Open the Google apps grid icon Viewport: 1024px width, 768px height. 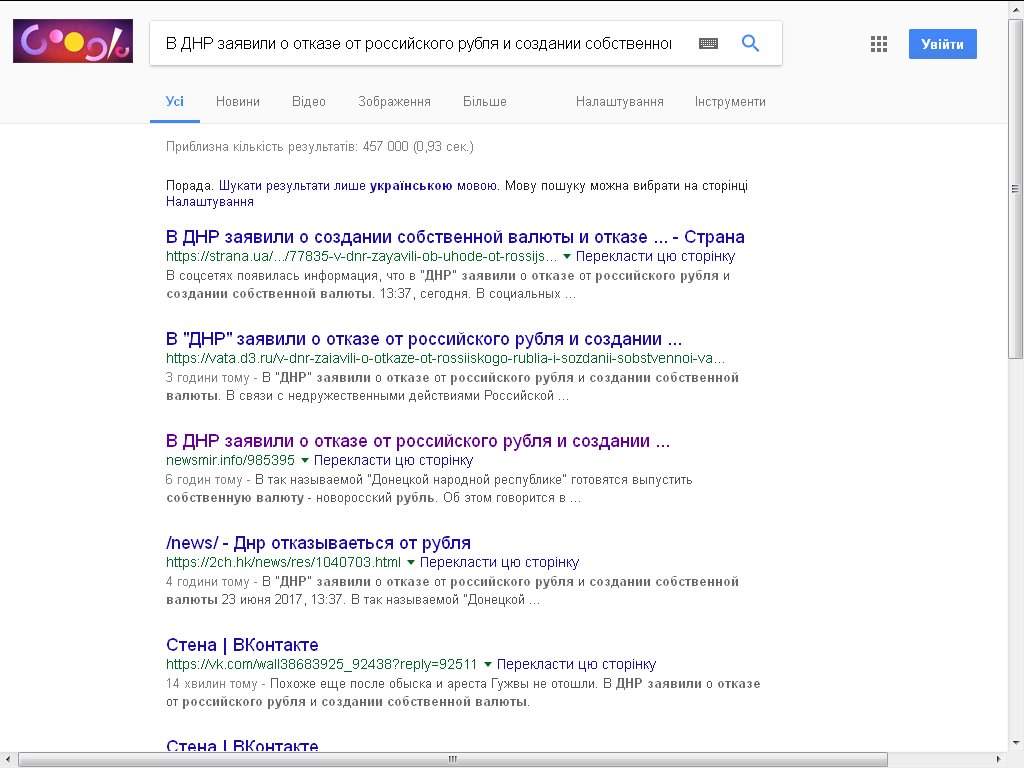coord(879,44)
